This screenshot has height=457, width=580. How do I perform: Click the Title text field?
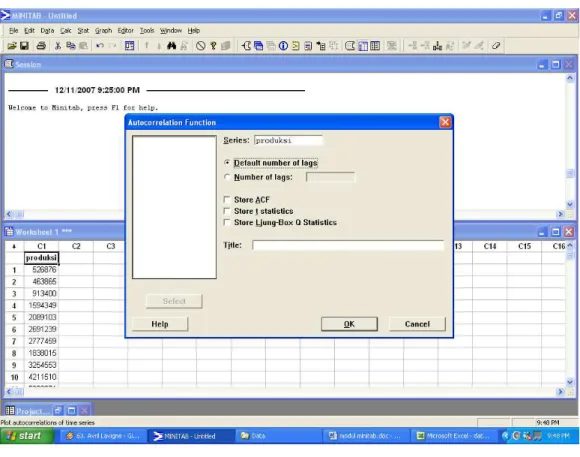pos(348,245)
